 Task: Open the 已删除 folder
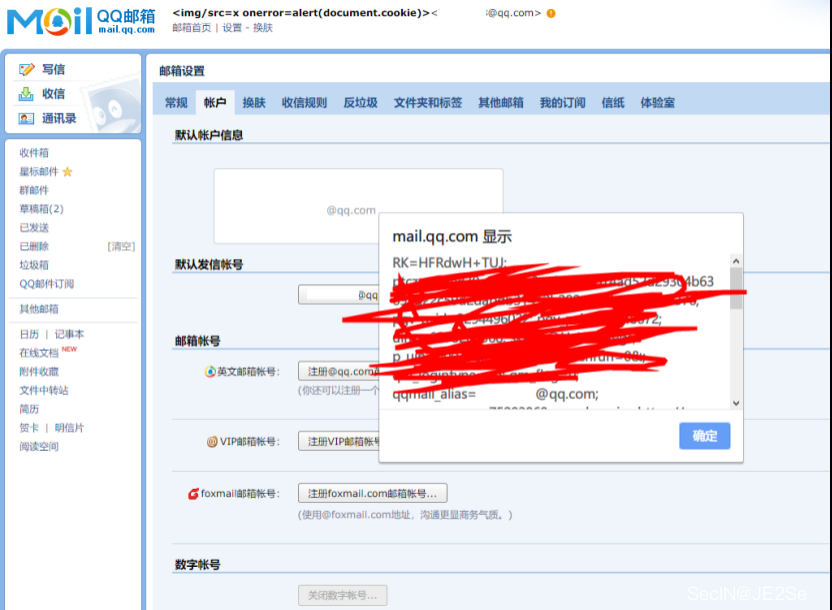(x=34, y=246)
